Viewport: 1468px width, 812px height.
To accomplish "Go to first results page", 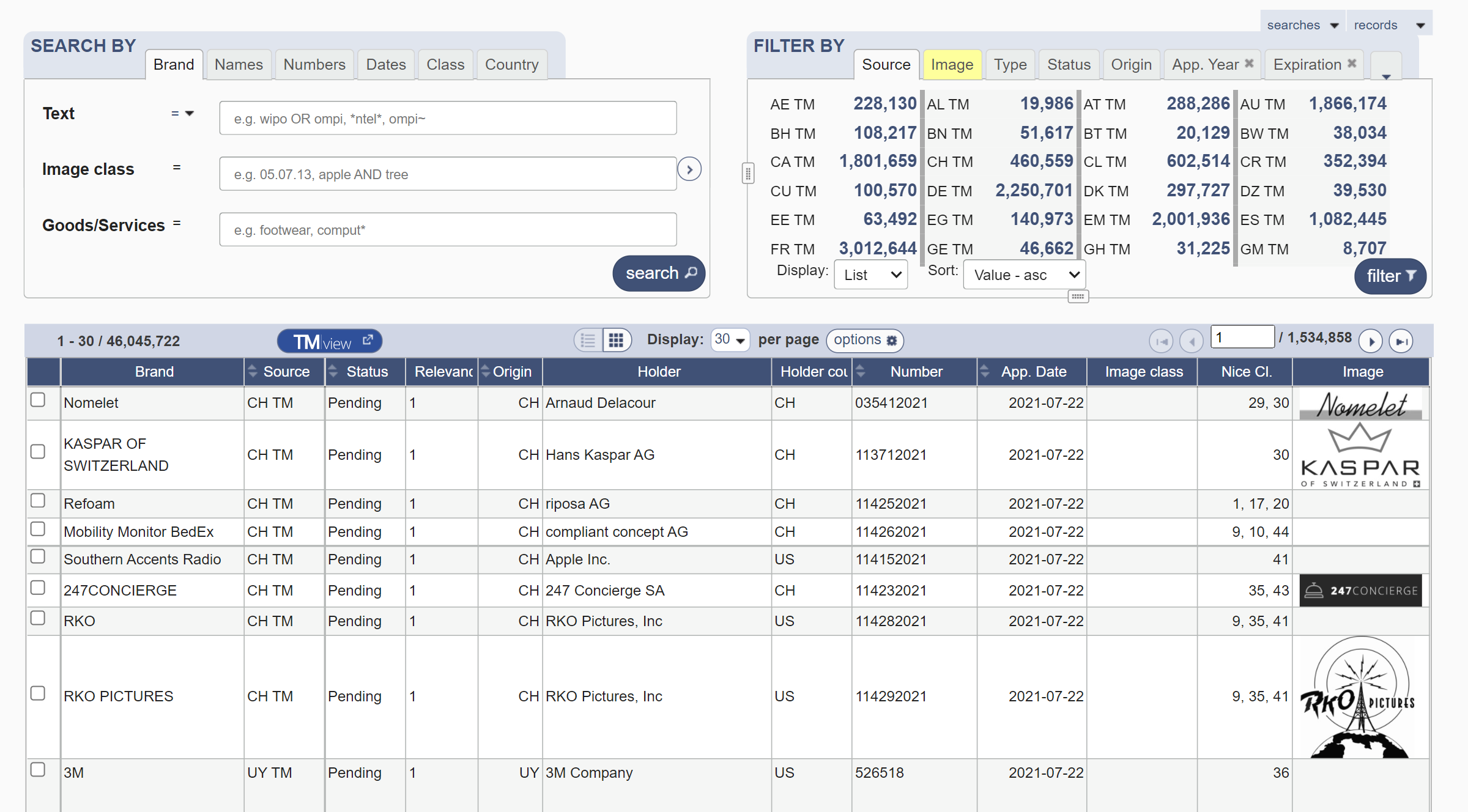I will 1161,341.
